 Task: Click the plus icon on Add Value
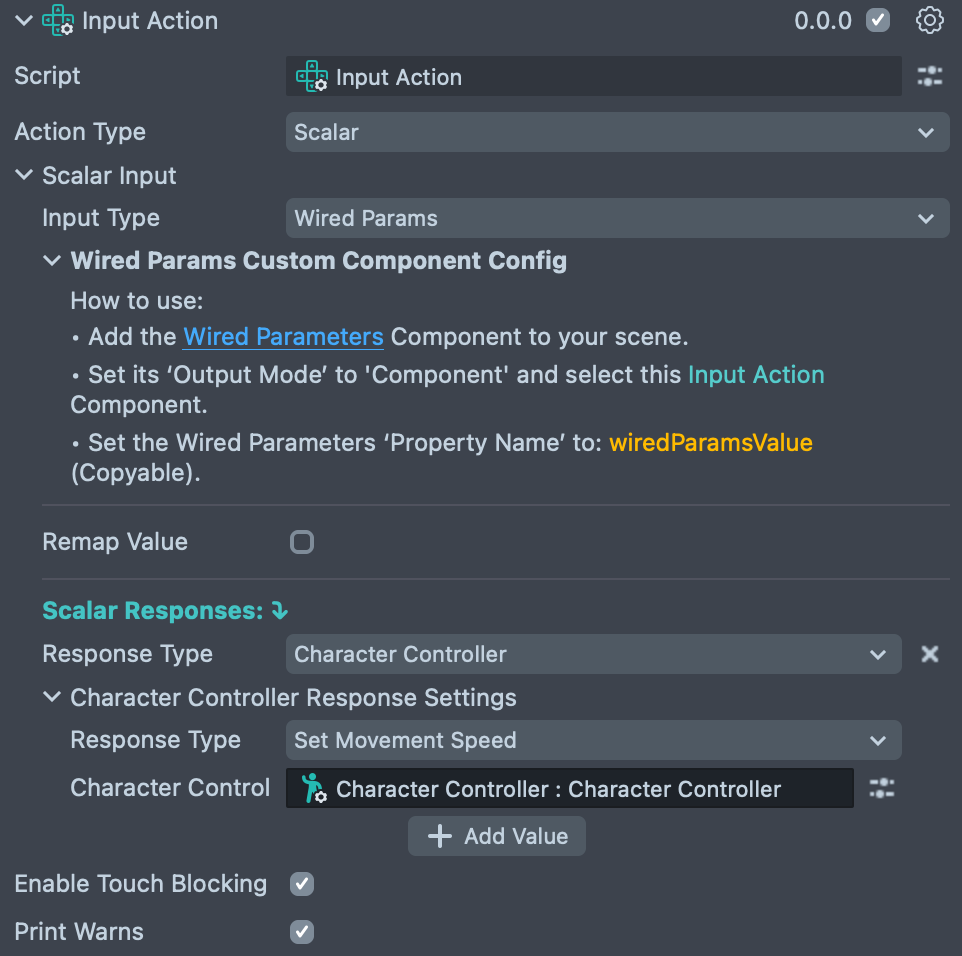(x=440, y=837)
